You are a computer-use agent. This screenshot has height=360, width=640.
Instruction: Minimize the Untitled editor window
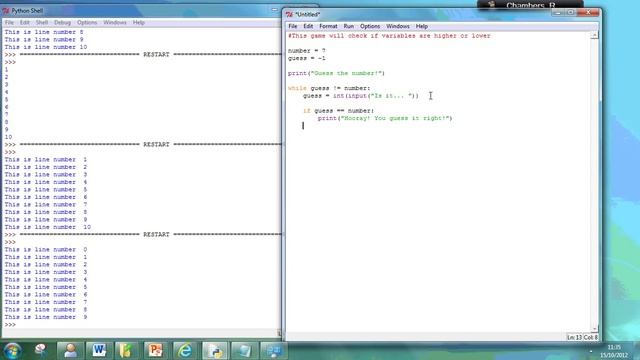click(x=558, y=13)
